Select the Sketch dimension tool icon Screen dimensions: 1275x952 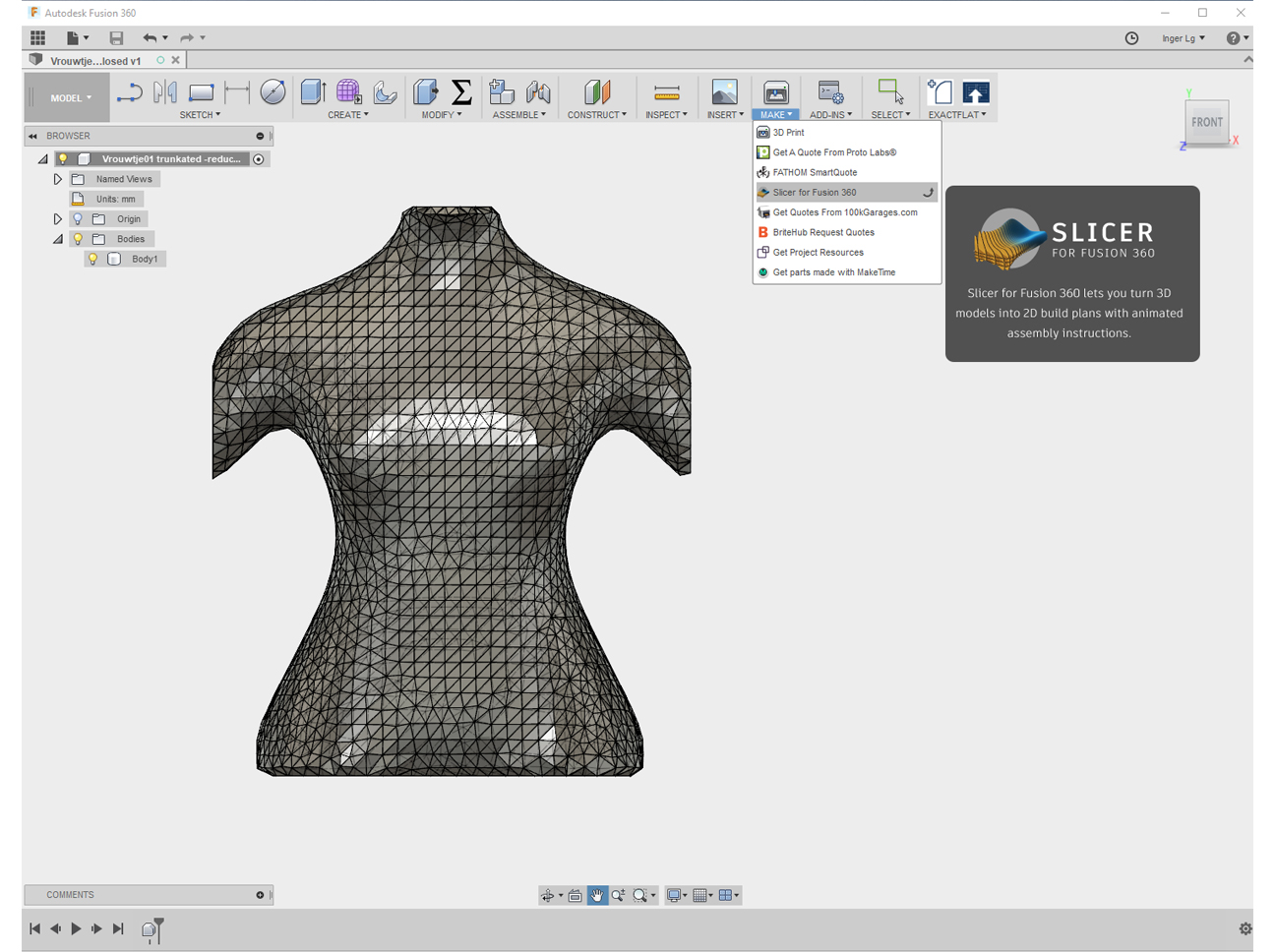tap(237, 92)
